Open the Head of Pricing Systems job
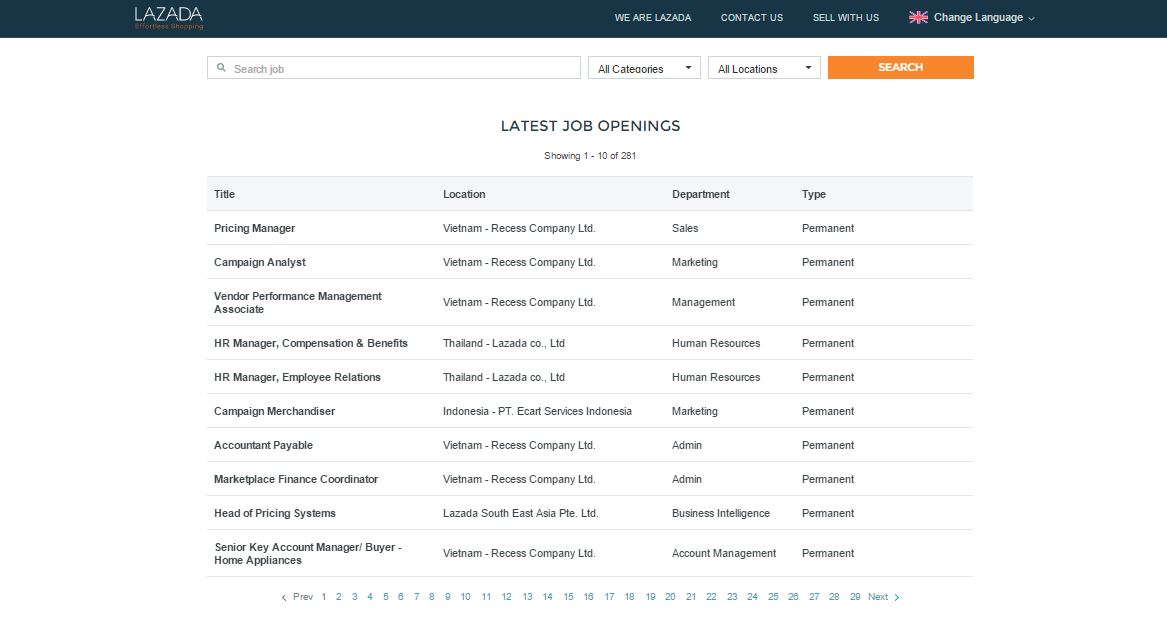1167x628 pixels. (275, 513)
